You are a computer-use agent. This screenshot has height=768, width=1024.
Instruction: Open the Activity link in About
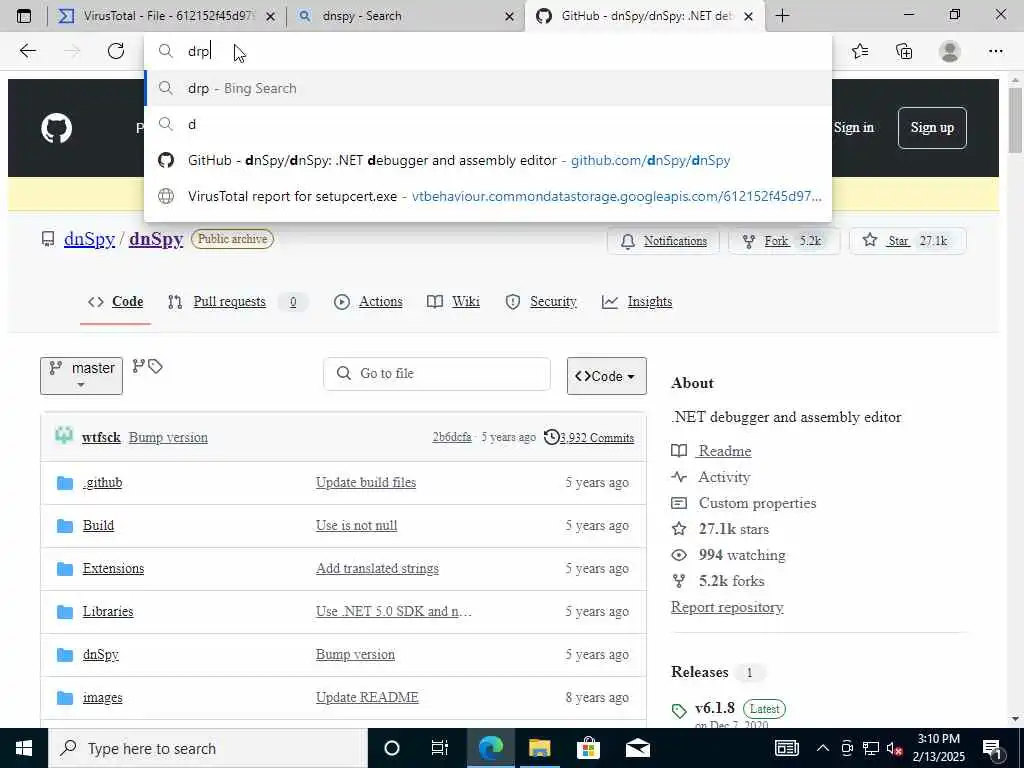pos(711,477)
